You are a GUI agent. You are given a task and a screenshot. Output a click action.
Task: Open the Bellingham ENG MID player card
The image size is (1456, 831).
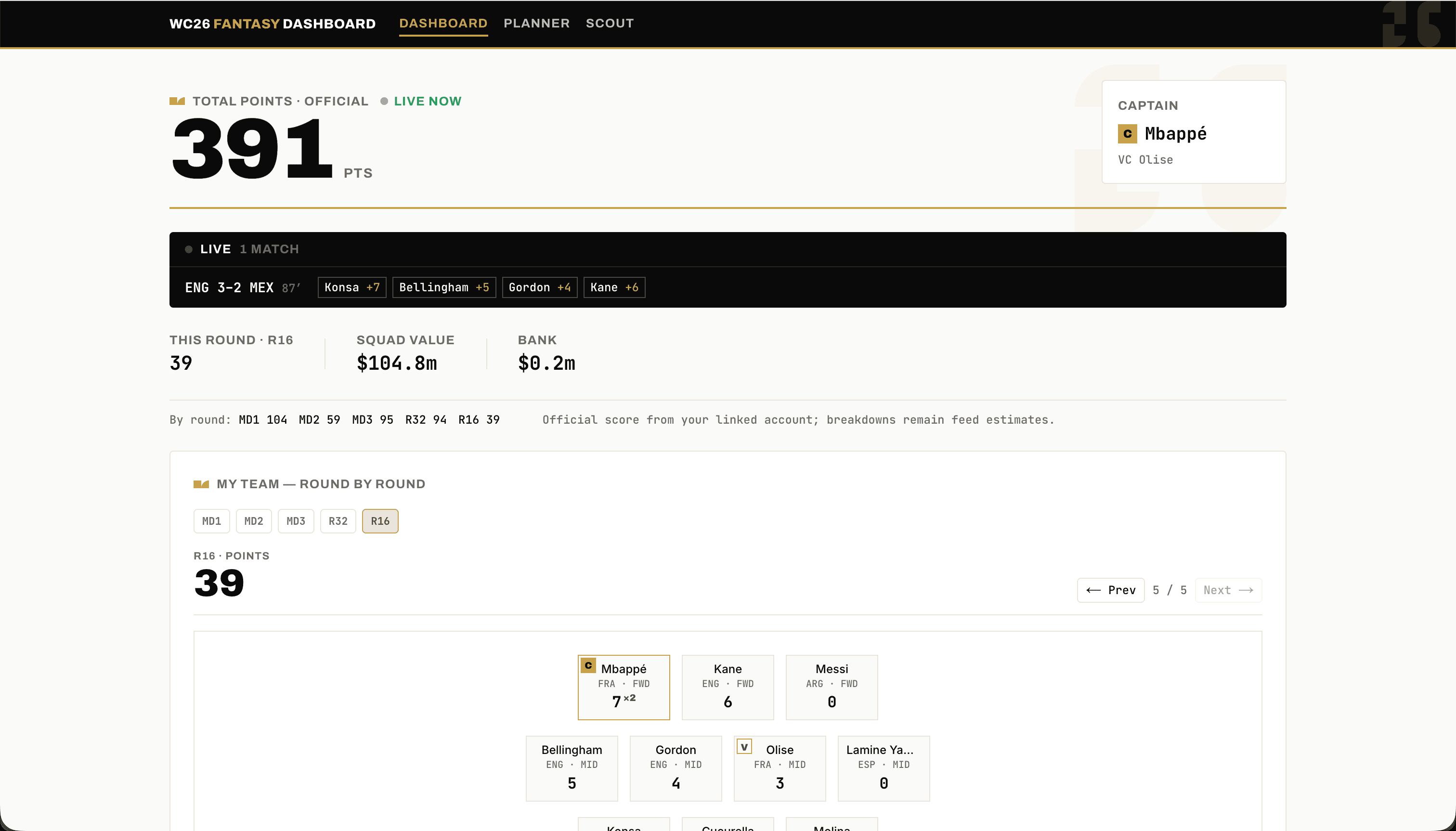click(572, 768)
